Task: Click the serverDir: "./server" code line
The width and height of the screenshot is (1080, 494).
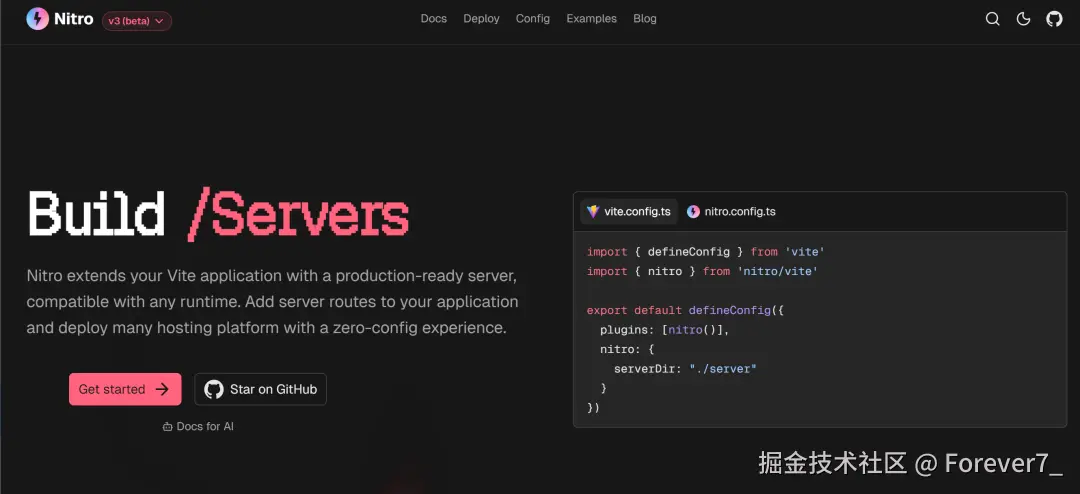Action: click(685, 369)
